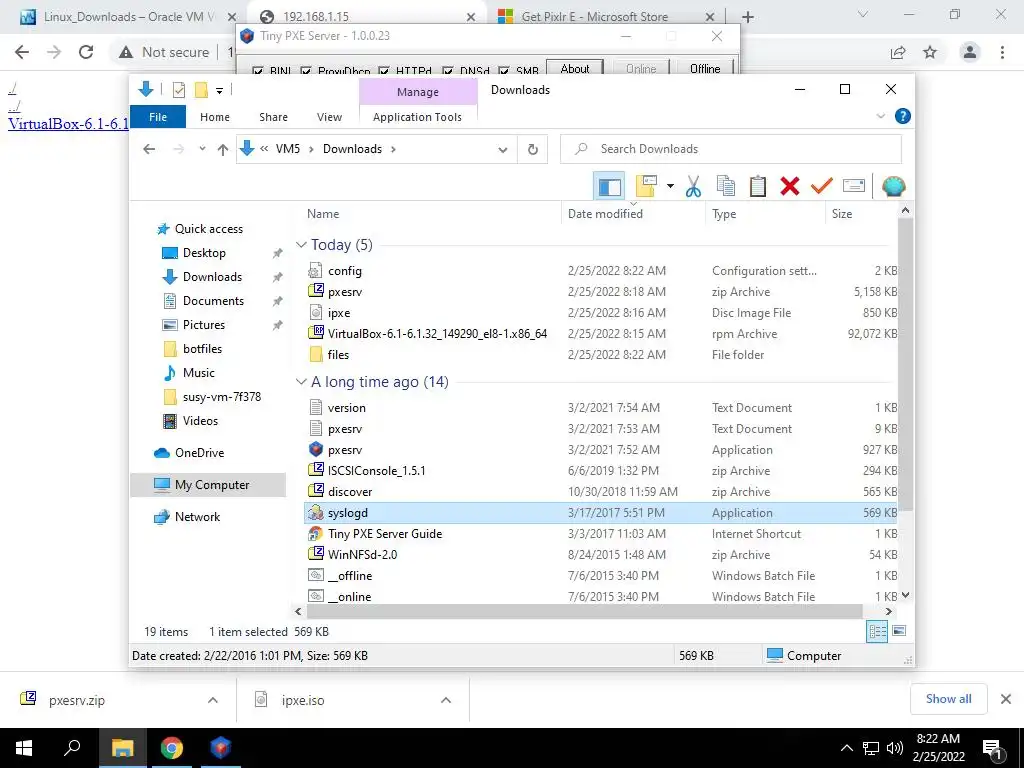Screen dimensions: 1024x768
Task: Open the Share ribbon tab
Action: [273, 117]
